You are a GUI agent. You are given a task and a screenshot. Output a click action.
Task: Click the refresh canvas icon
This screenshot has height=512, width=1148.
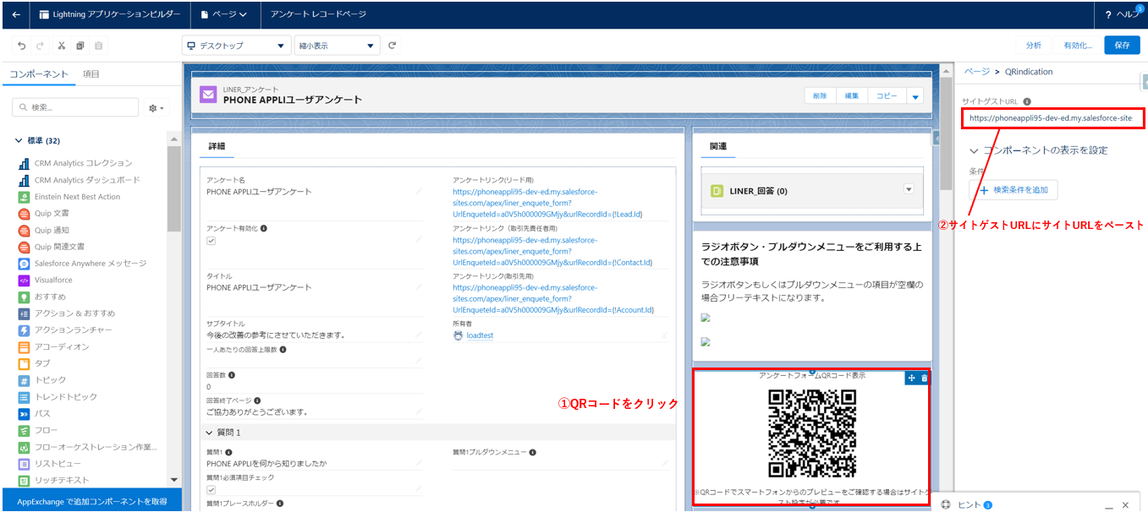pos(392,45)
